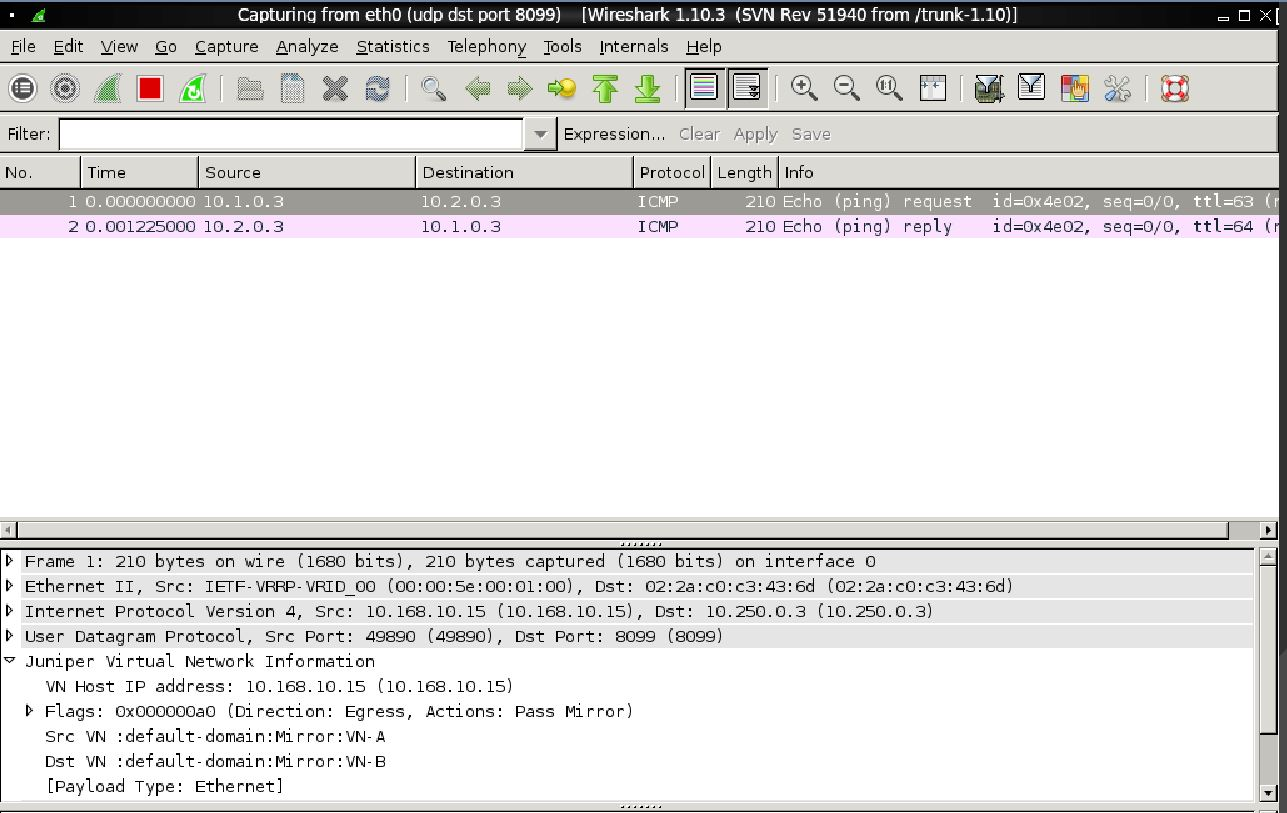
Task: Open the File menu
Action: [x=23, y=46]
